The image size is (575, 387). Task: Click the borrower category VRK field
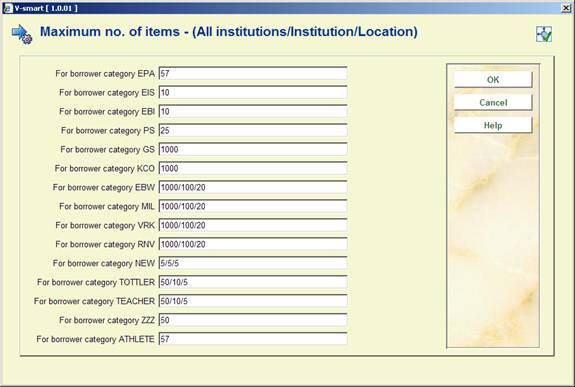(x=253, y=225)
